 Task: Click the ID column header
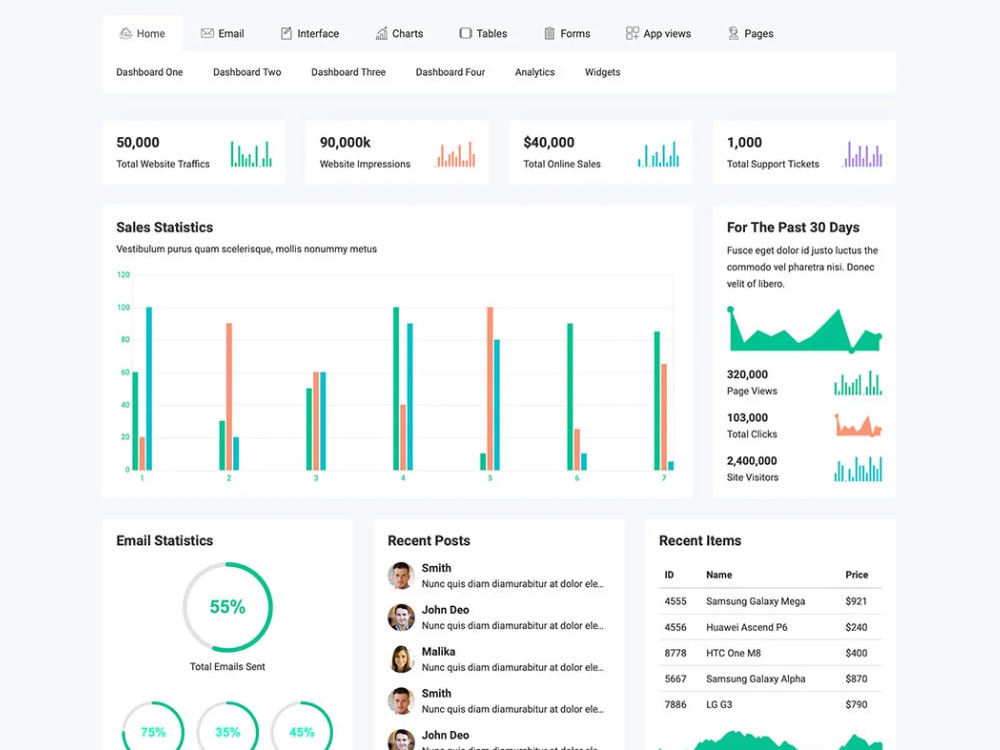pos(669,575)
